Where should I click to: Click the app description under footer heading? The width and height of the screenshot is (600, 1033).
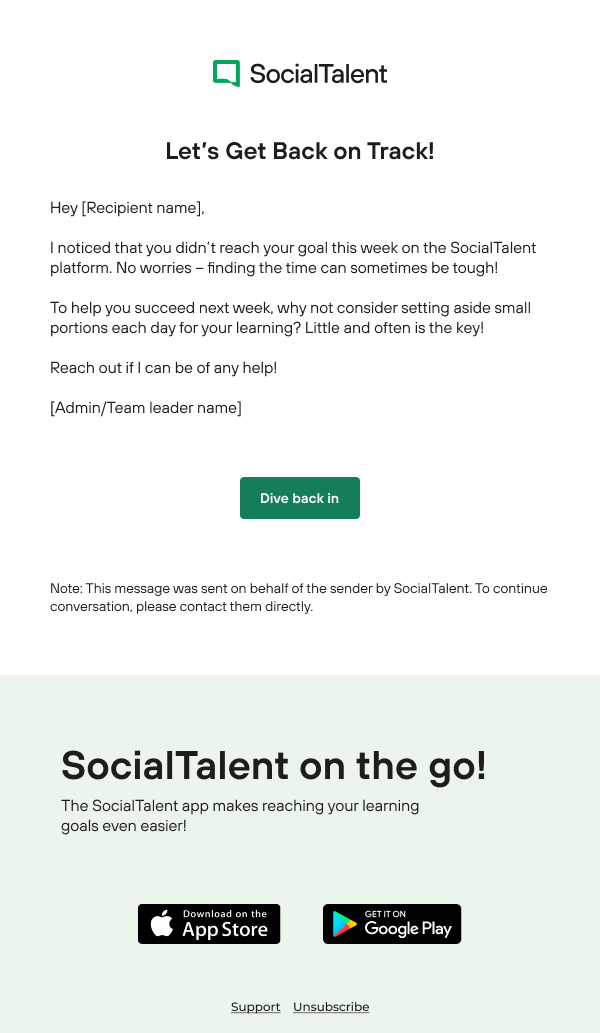pyautogui.click(x=240, y=816)
